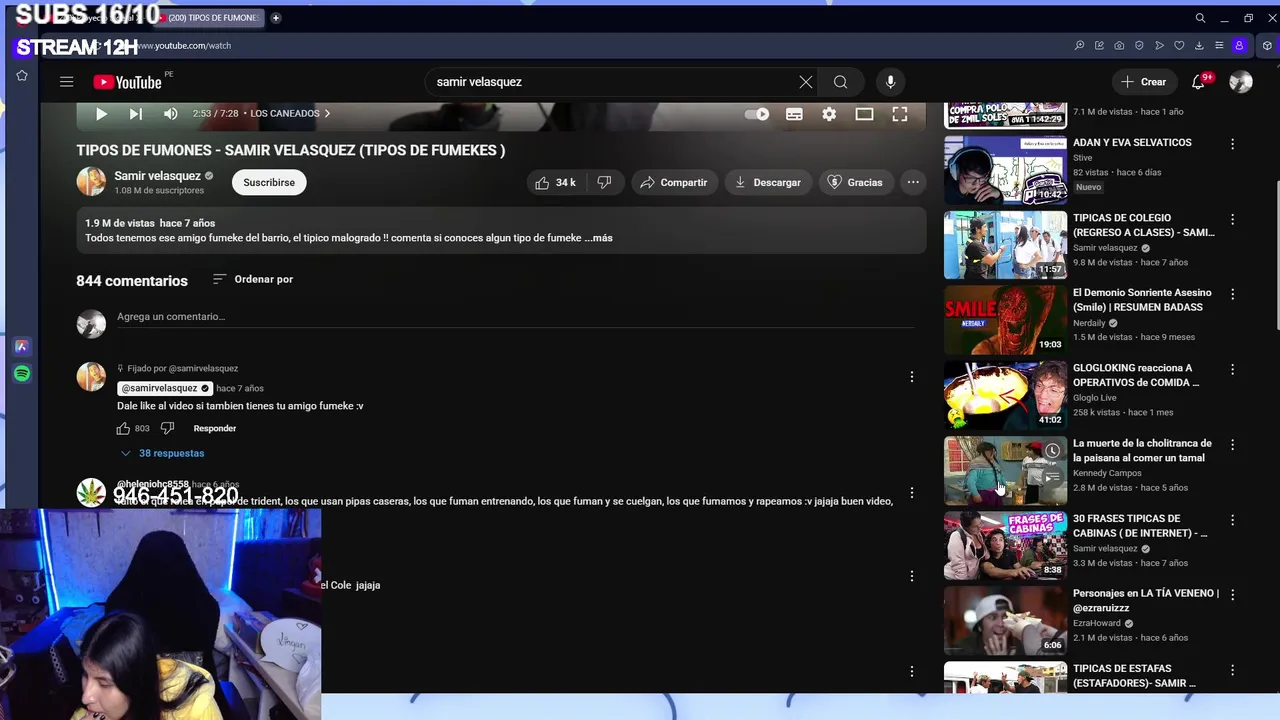Open TIPICAS DE COLEGIO video thumbnail
Viewport: 1280px width, 720px height.
[1005, 245]
